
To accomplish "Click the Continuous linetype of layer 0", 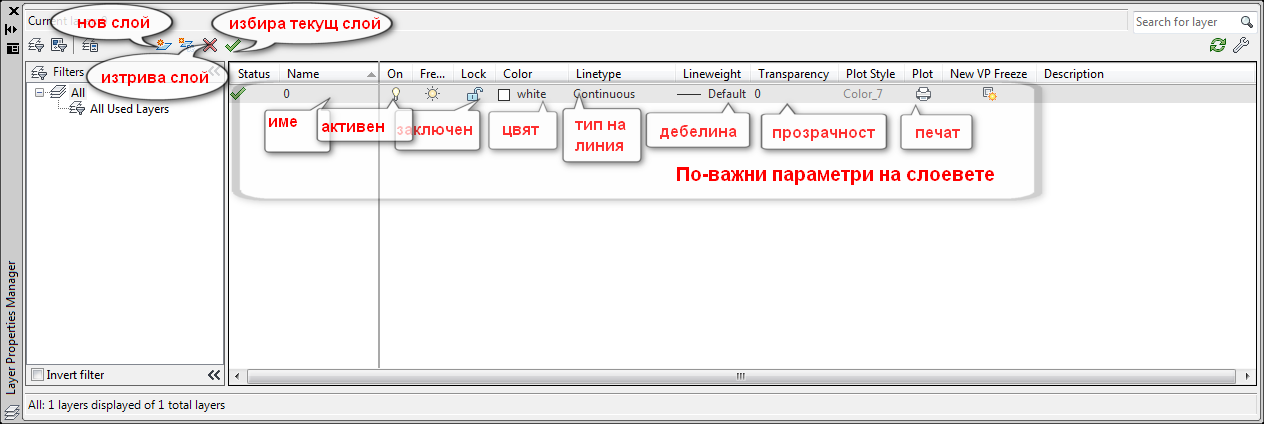I will pos(604,93).
